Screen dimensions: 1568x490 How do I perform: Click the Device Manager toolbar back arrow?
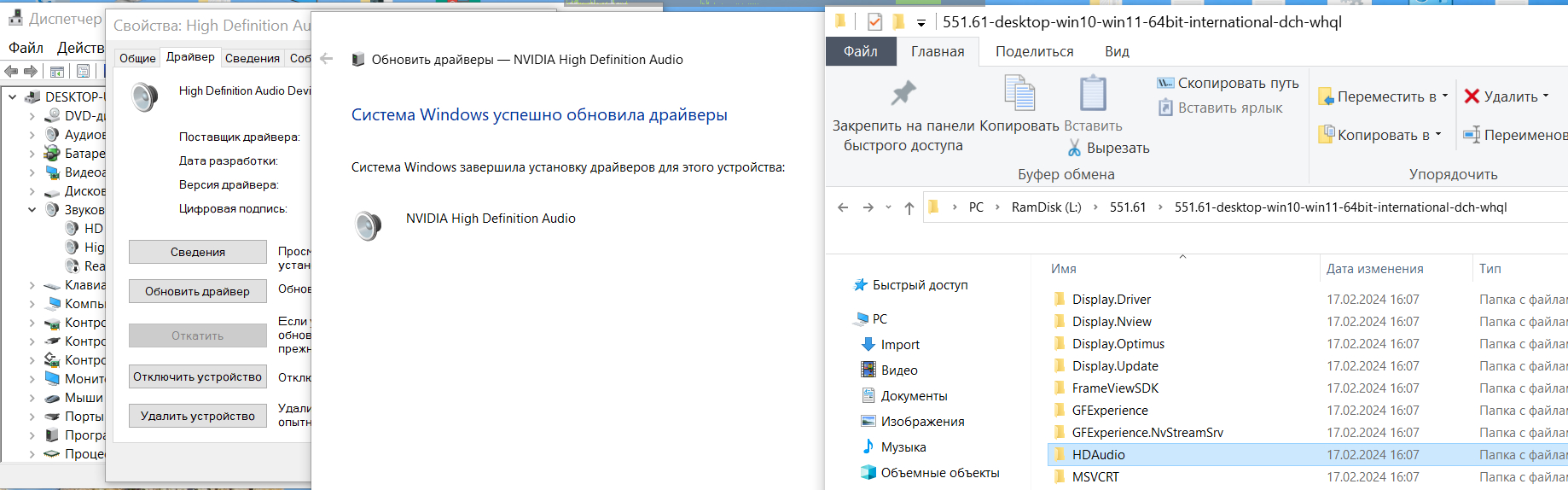[11, 72]
